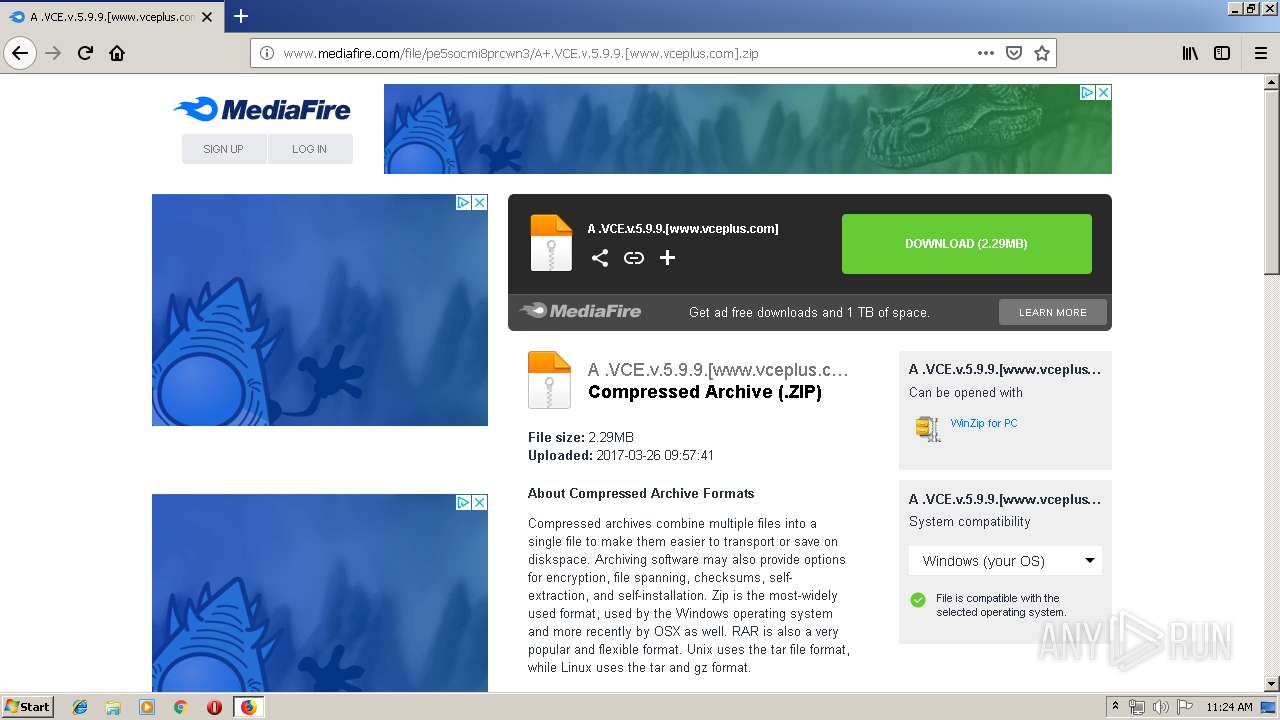The width and height of the screenshot is (1280, 720).
Task: Click the file name in dark download panel
Action: [x=683, y=228]
